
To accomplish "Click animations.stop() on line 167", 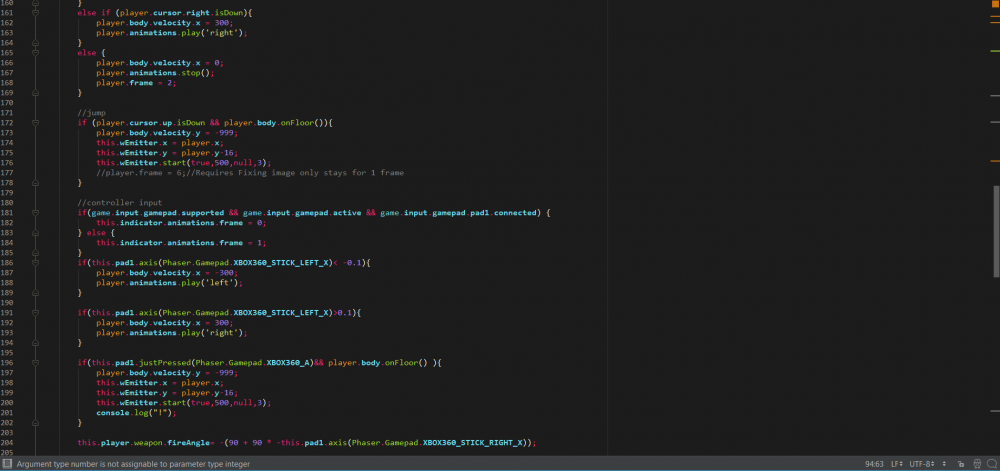I will 171,73.
